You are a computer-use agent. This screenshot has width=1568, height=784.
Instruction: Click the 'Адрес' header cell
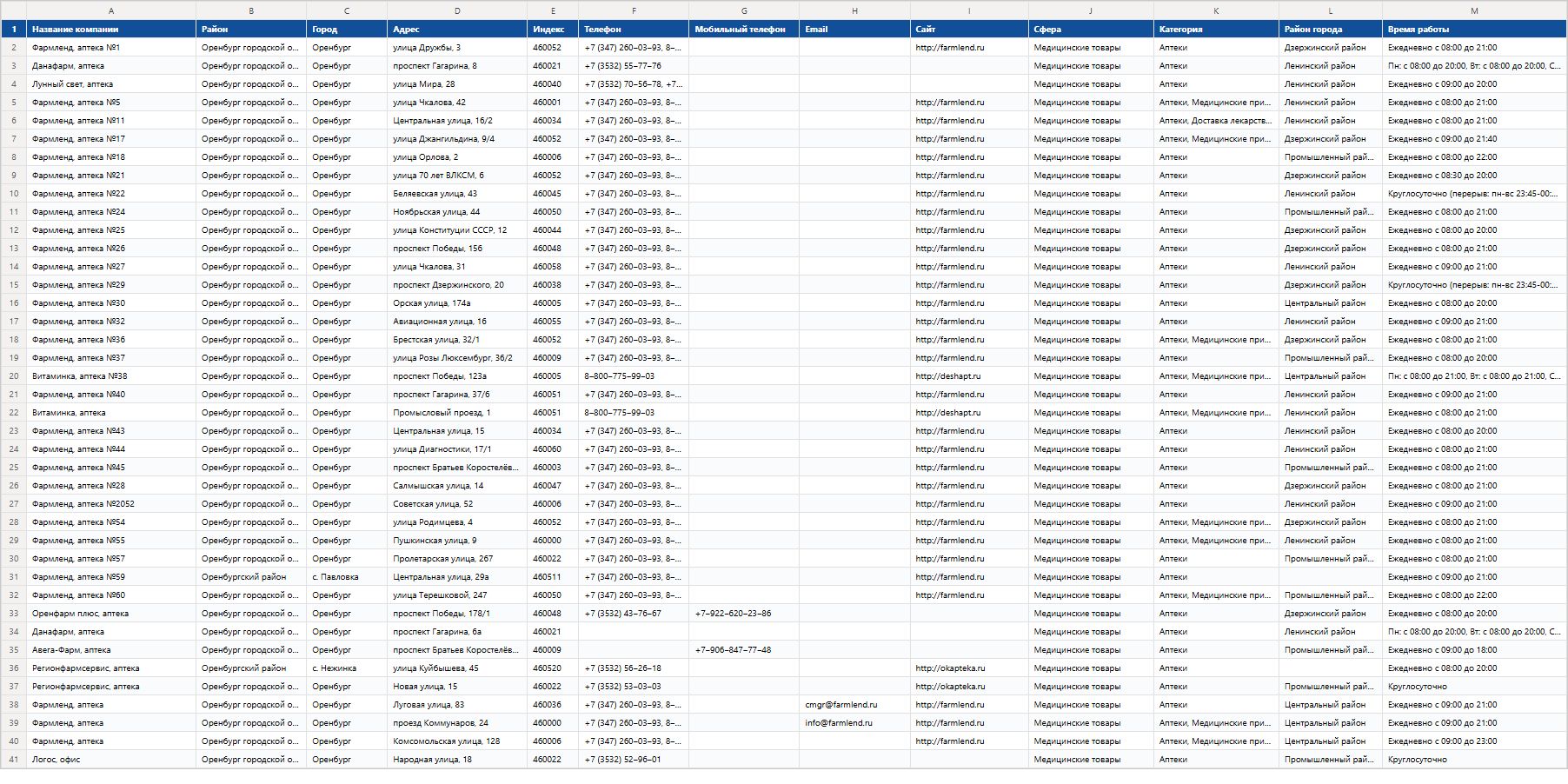[457, 30]
